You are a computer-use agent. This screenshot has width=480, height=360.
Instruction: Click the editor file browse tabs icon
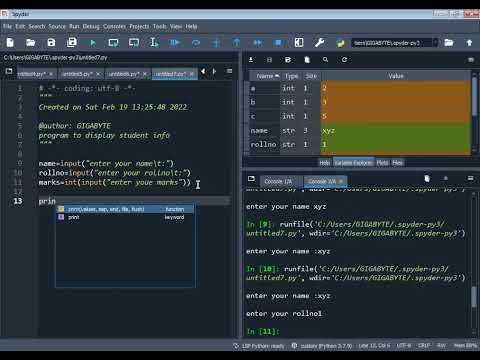[x=9, y=71]
